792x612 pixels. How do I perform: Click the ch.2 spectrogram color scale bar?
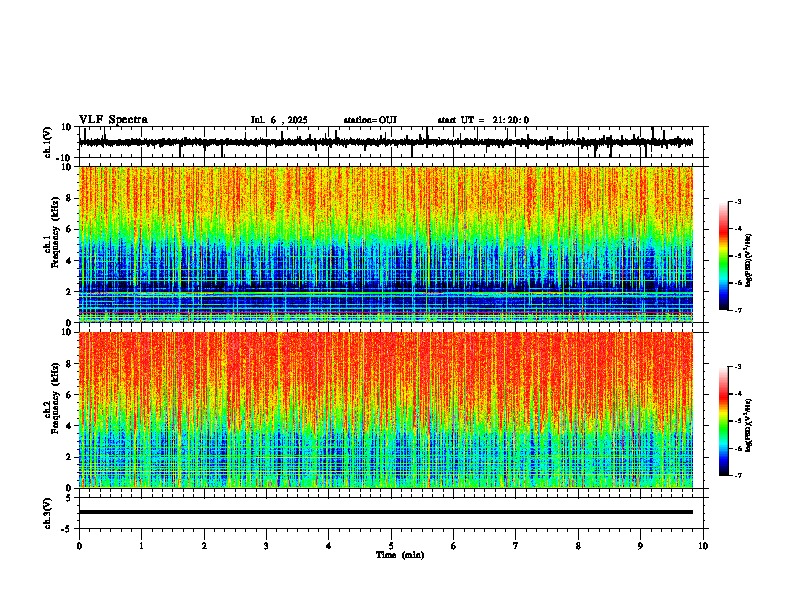724,421
